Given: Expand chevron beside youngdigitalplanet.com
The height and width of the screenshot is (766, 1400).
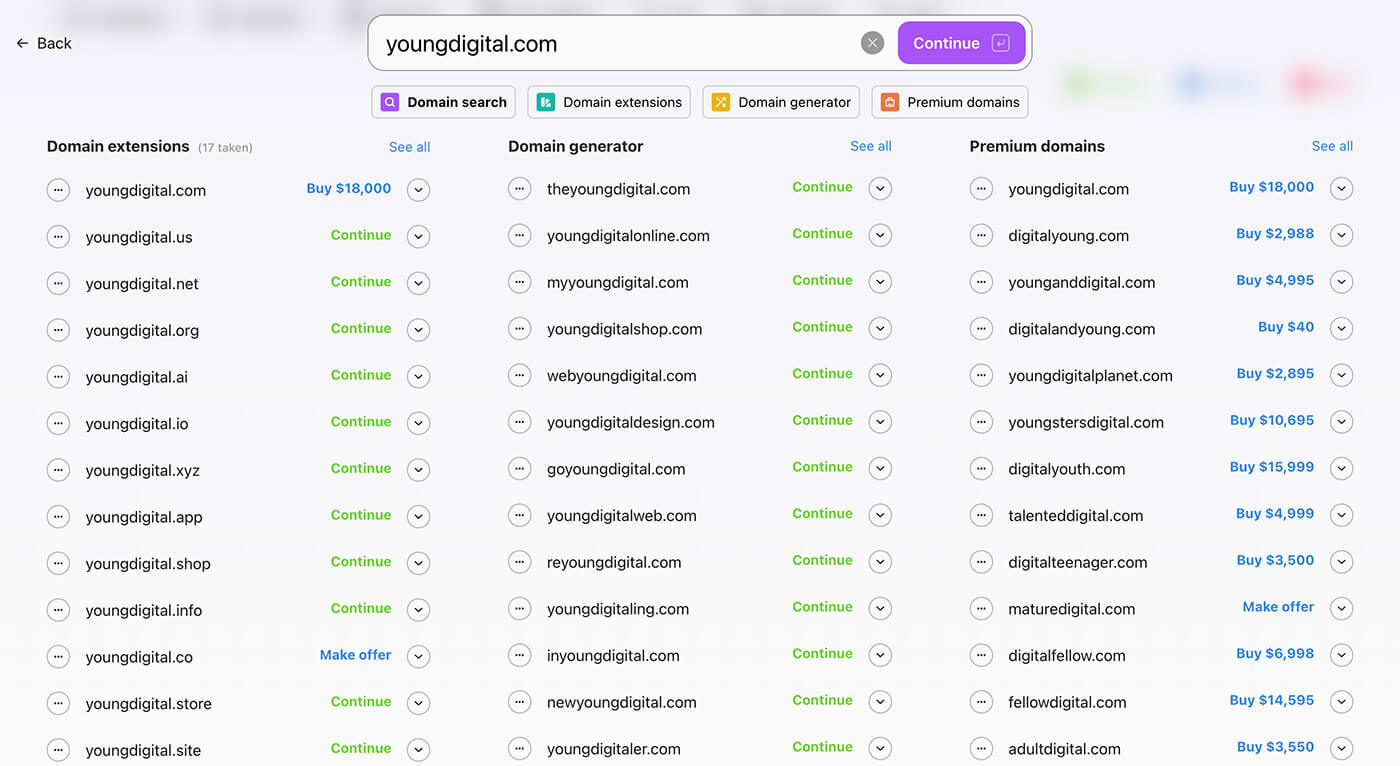Looking at the screenshot, I should pyautogui.click(x=1341, y=376).
